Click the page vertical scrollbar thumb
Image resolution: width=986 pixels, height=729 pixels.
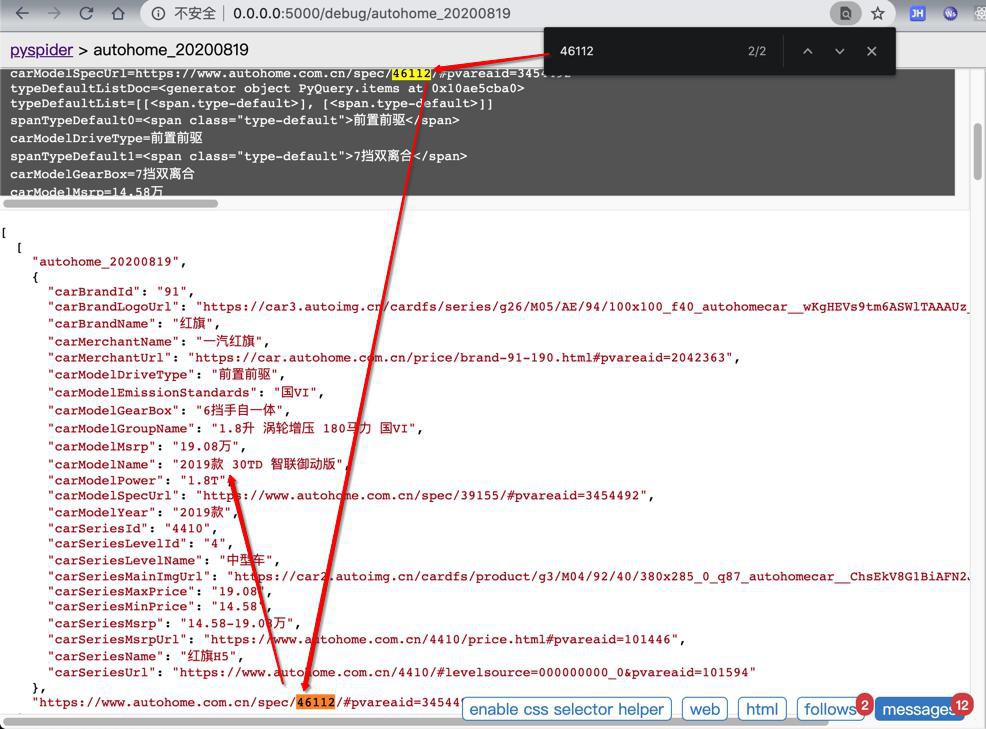[977, 151]
